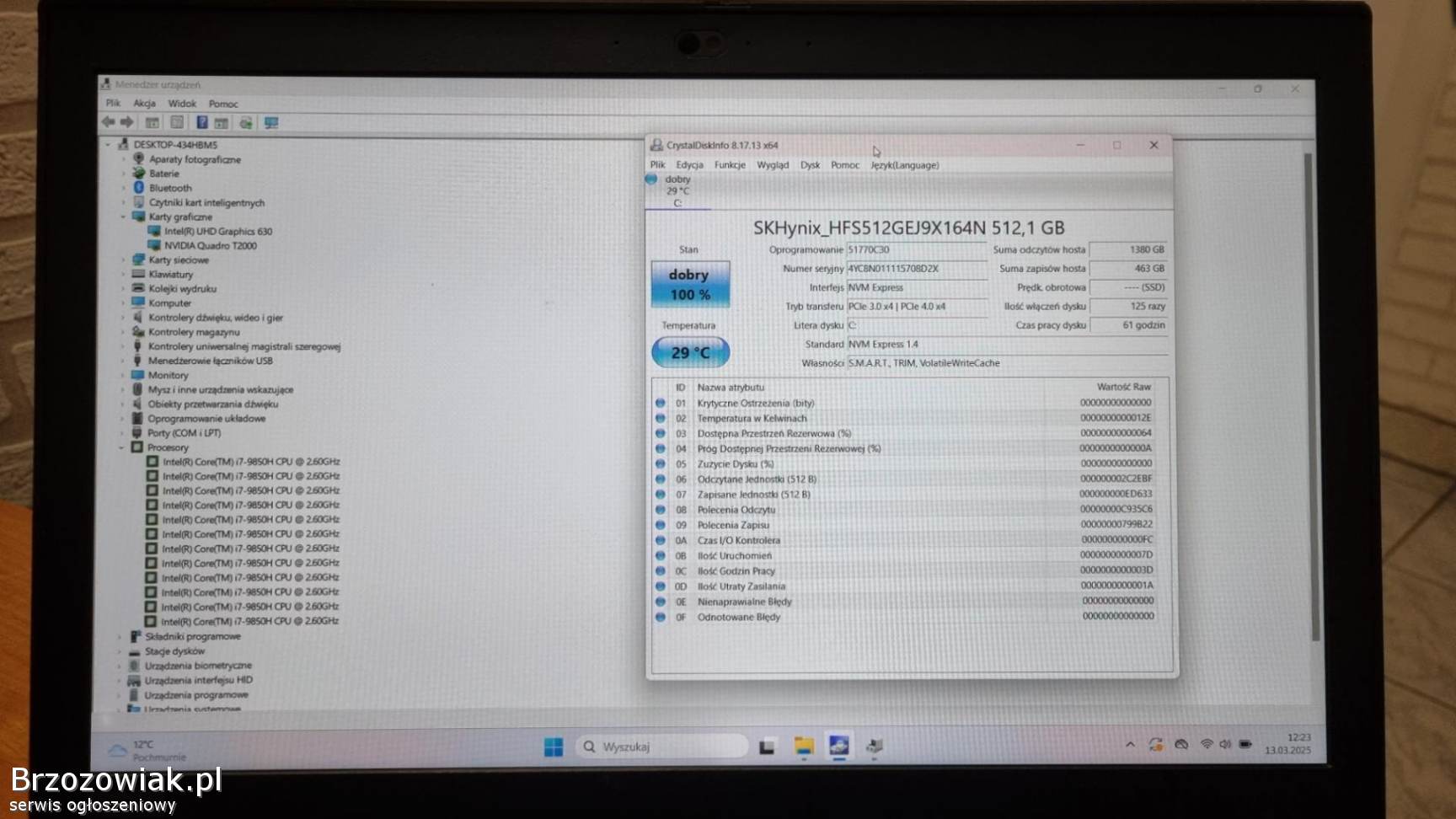The image size is (1456, 819).
Task: Click the Wyszukaj taskbar search box
Action: click(x=662, y=747)
